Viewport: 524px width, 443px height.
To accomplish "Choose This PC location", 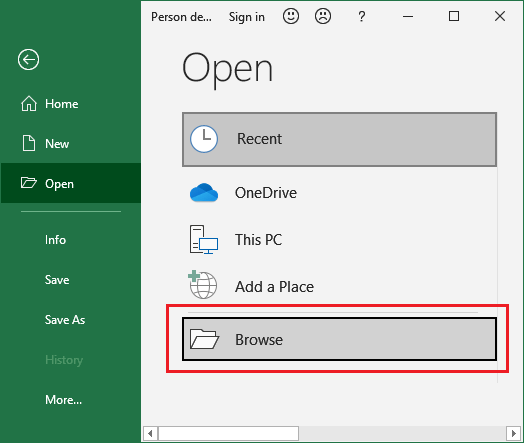I will [339, 240].
